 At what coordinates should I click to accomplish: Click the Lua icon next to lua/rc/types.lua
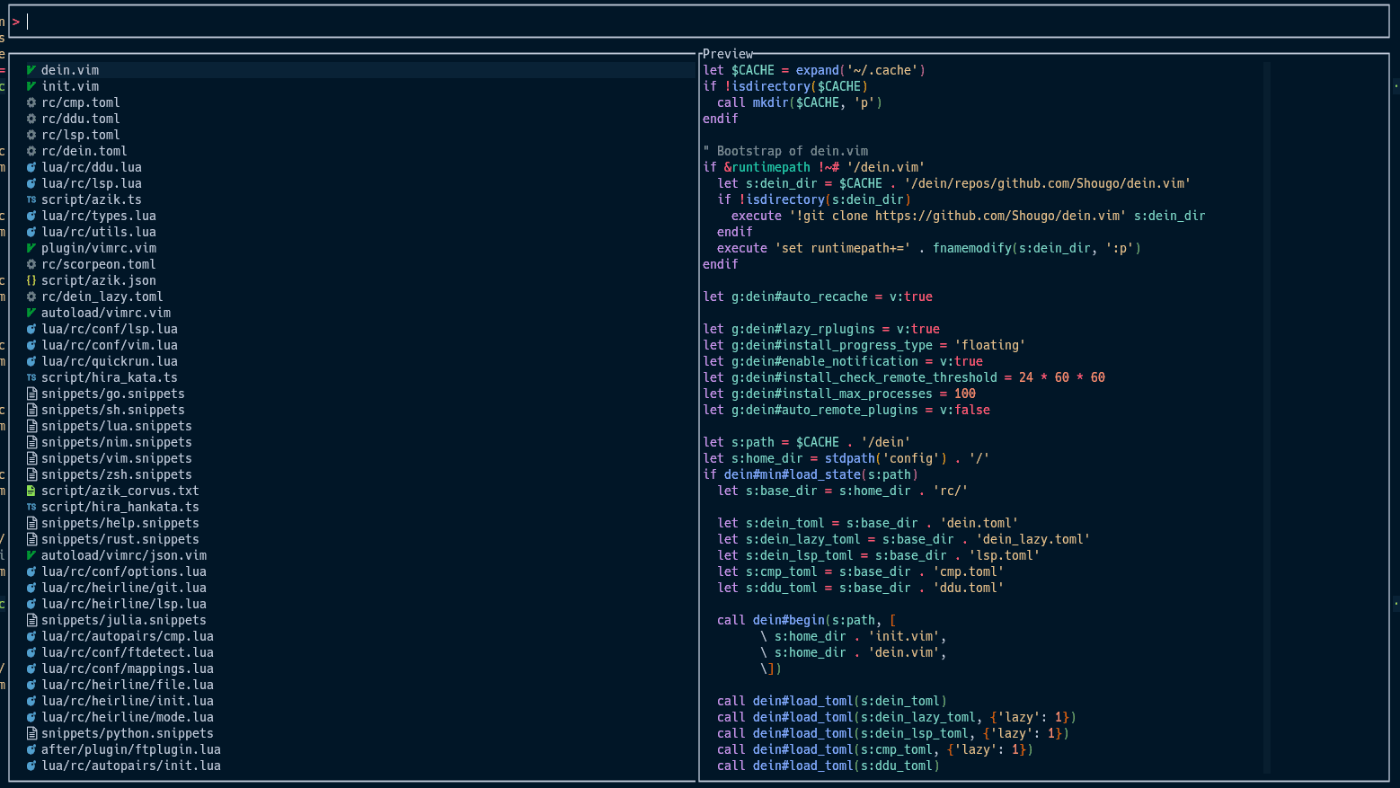(x=31, y=215)
